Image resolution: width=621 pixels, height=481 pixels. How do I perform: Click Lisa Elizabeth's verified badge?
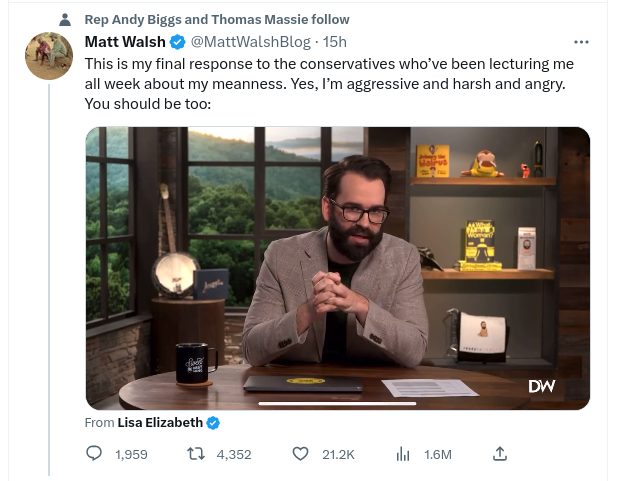[x=213, y=423]
